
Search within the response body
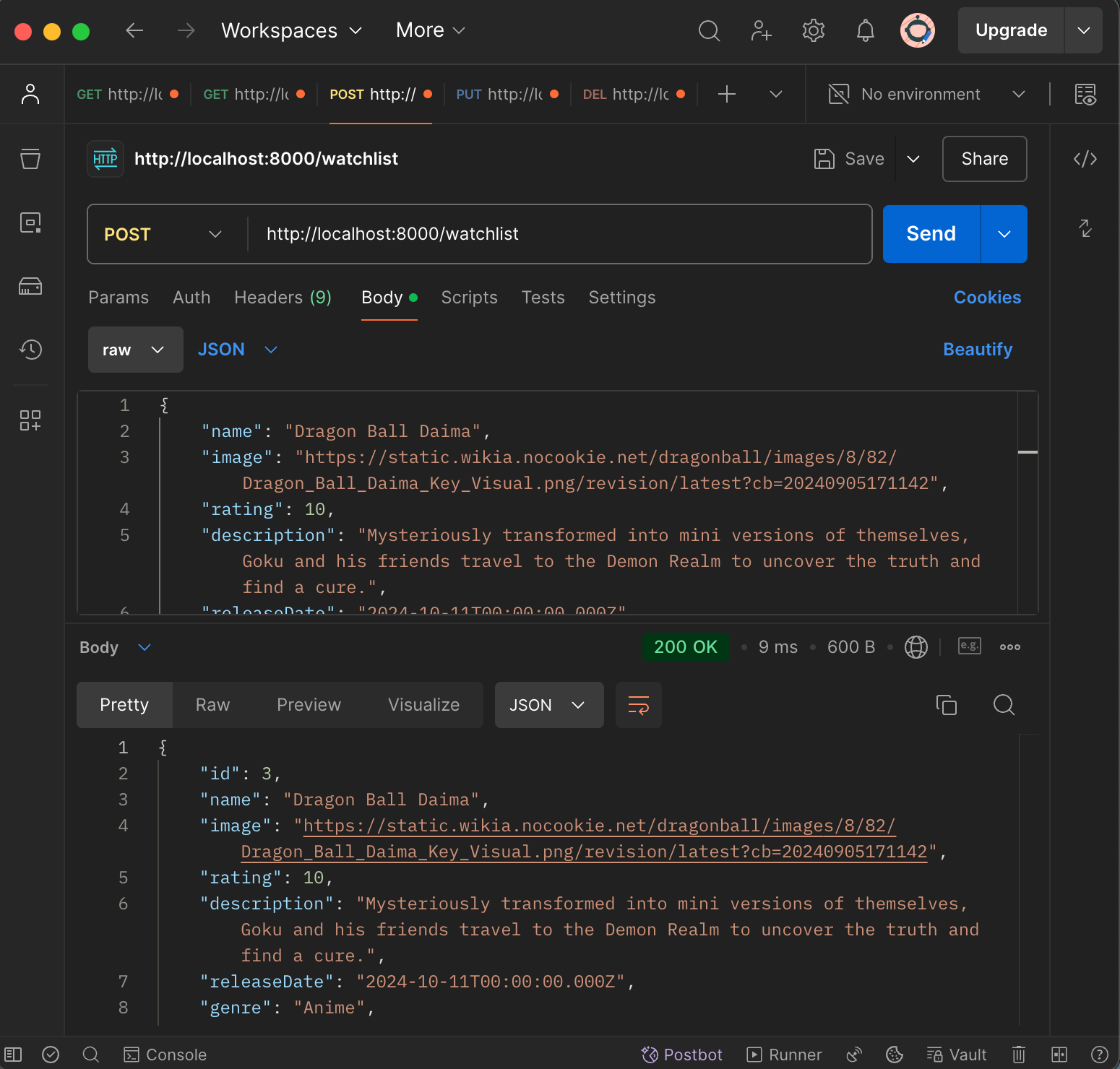1004,705
